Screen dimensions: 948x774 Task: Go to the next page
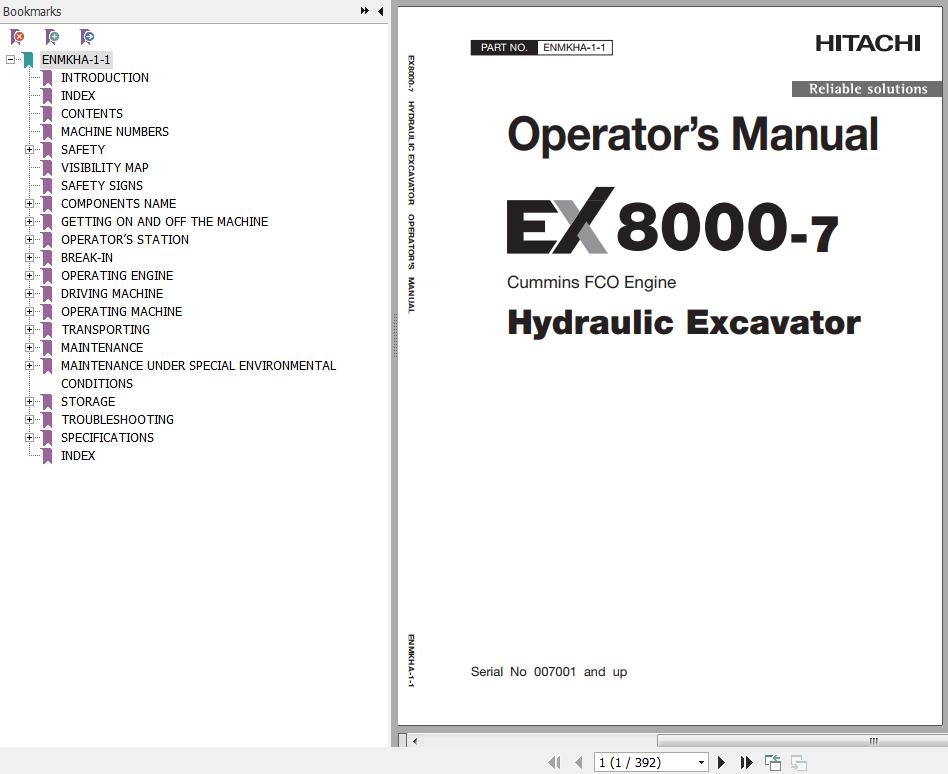(721, 763)
